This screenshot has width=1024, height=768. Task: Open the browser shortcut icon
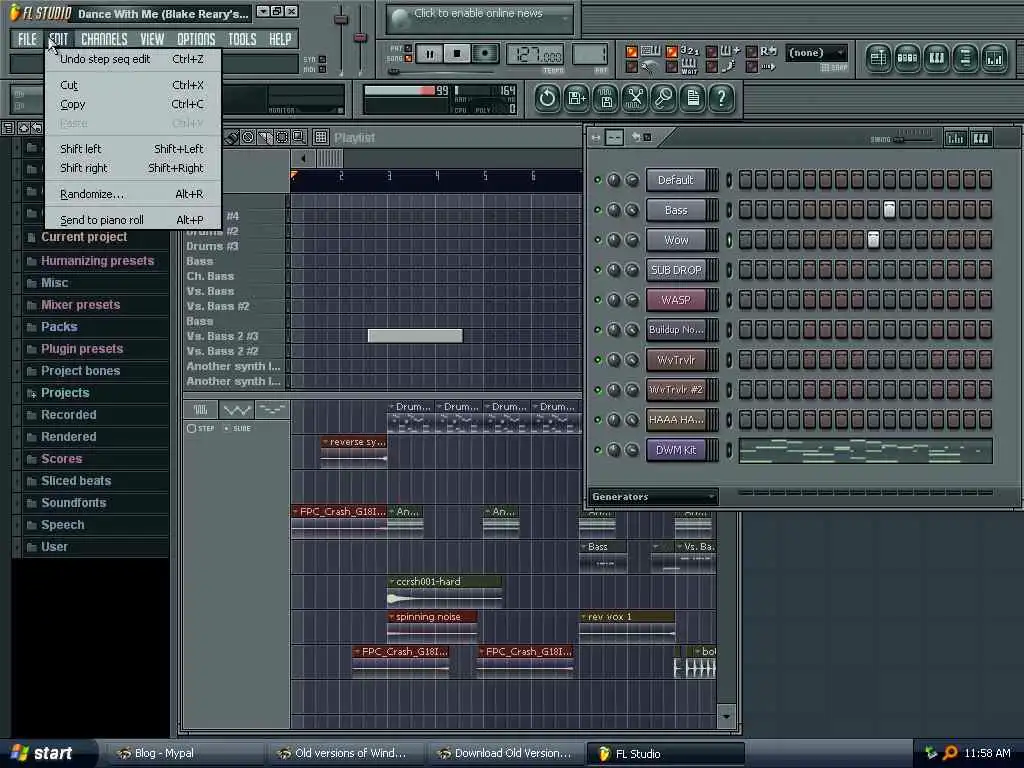click(x=965, y=59)
